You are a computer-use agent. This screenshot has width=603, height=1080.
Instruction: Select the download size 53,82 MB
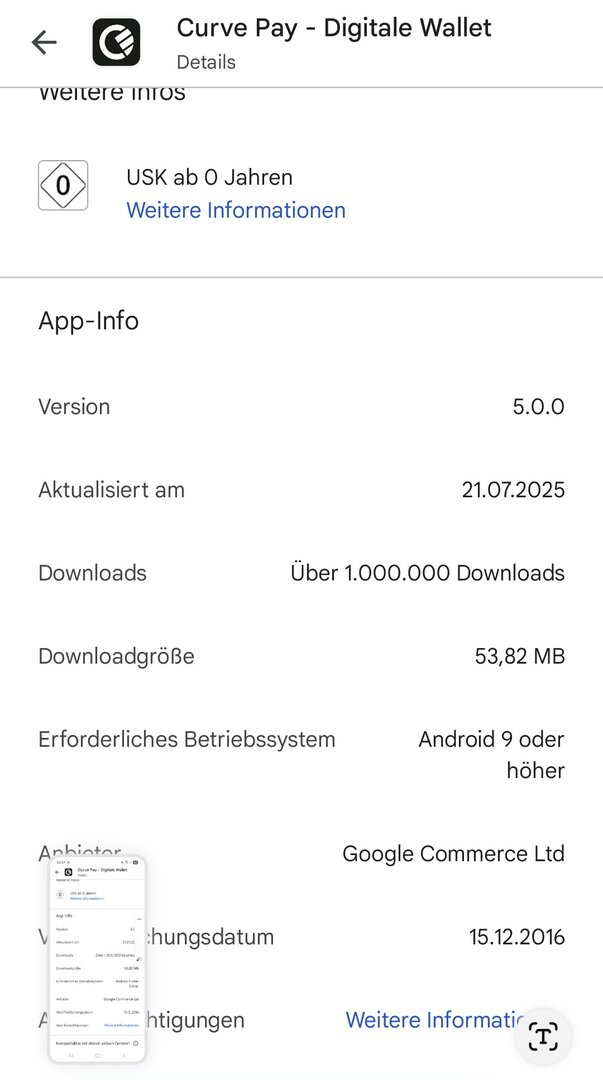pyautogui.click(x=519, y=656)
